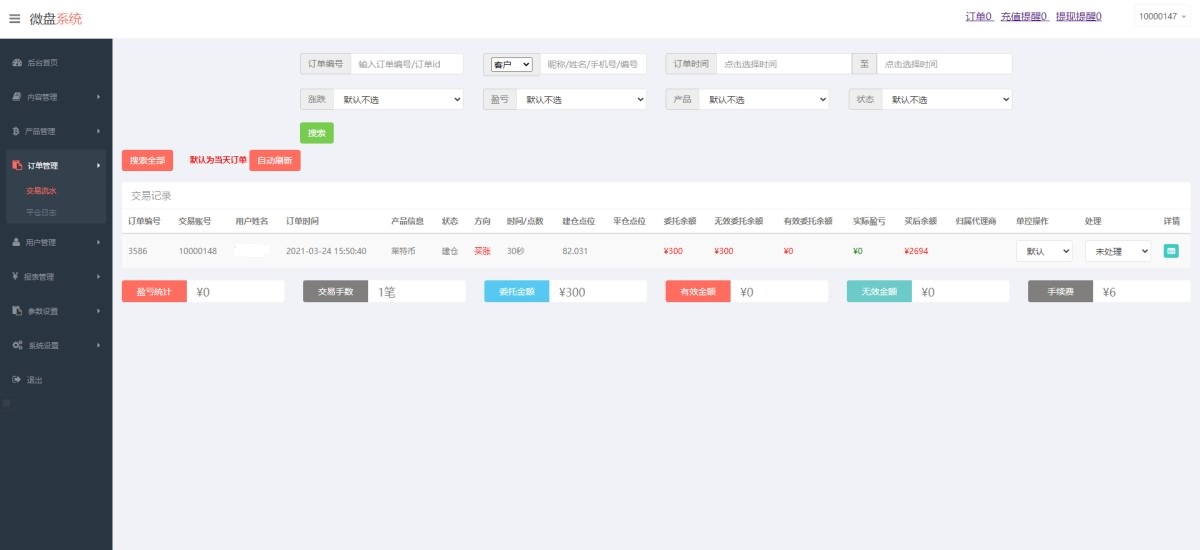Open the 报表管理 menu item
The height and width of the screenshot is (550, 1200).
(56, 276)
